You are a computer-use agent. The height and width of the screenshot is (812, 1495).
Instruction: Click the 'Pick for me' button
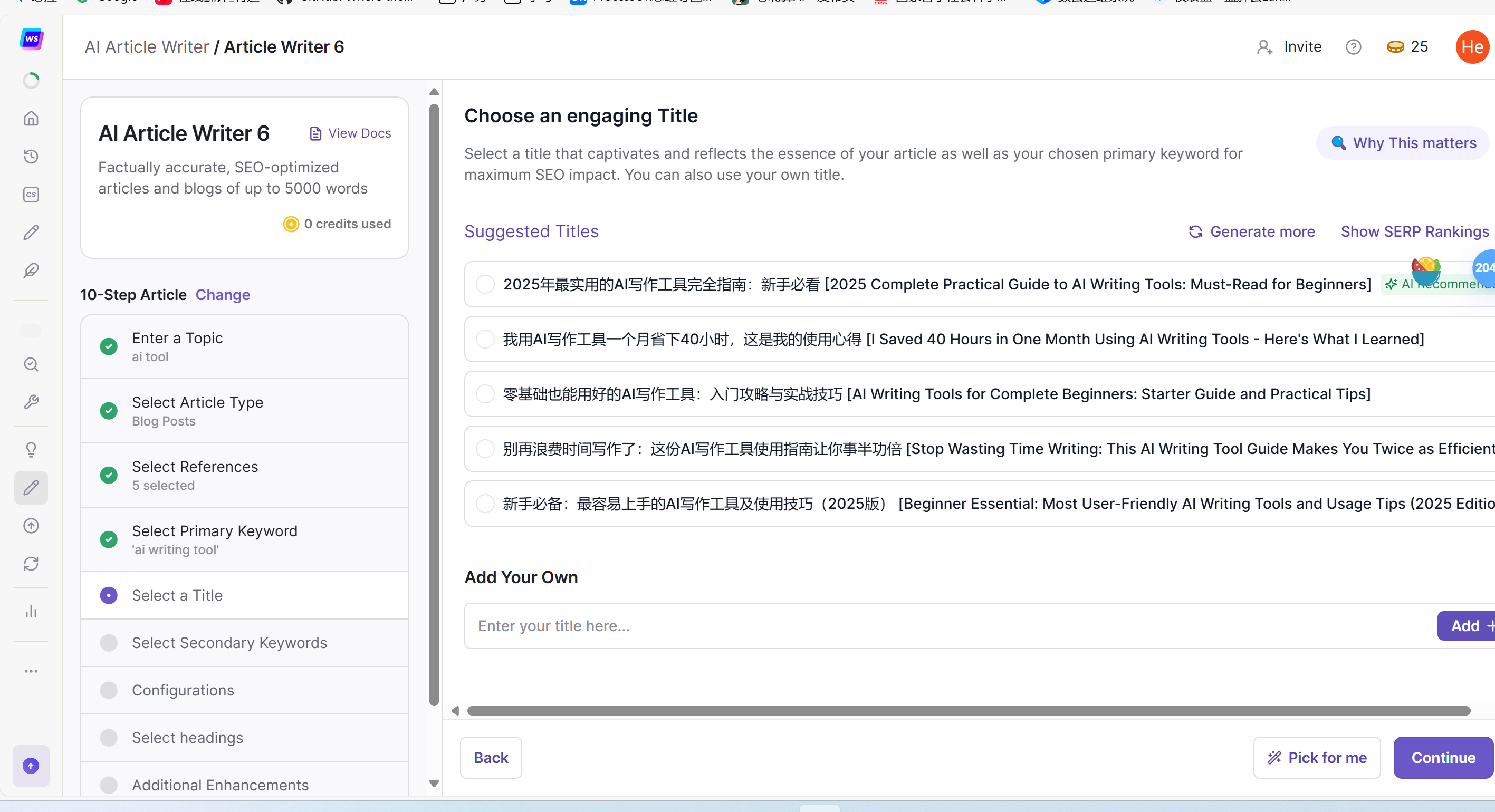tap(1316, 758)
